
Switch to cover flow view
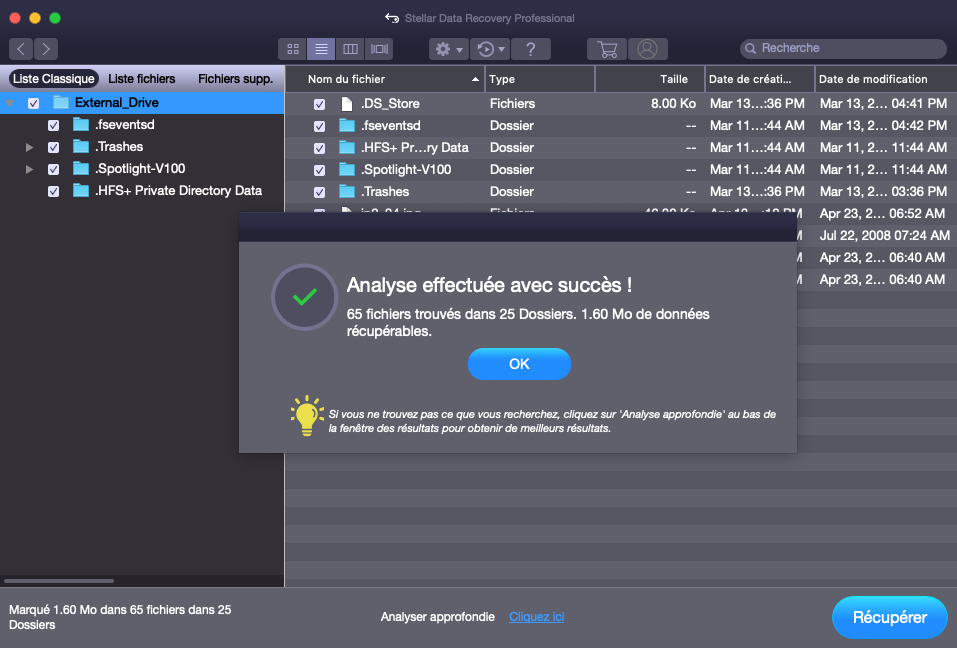pos(379,49)
